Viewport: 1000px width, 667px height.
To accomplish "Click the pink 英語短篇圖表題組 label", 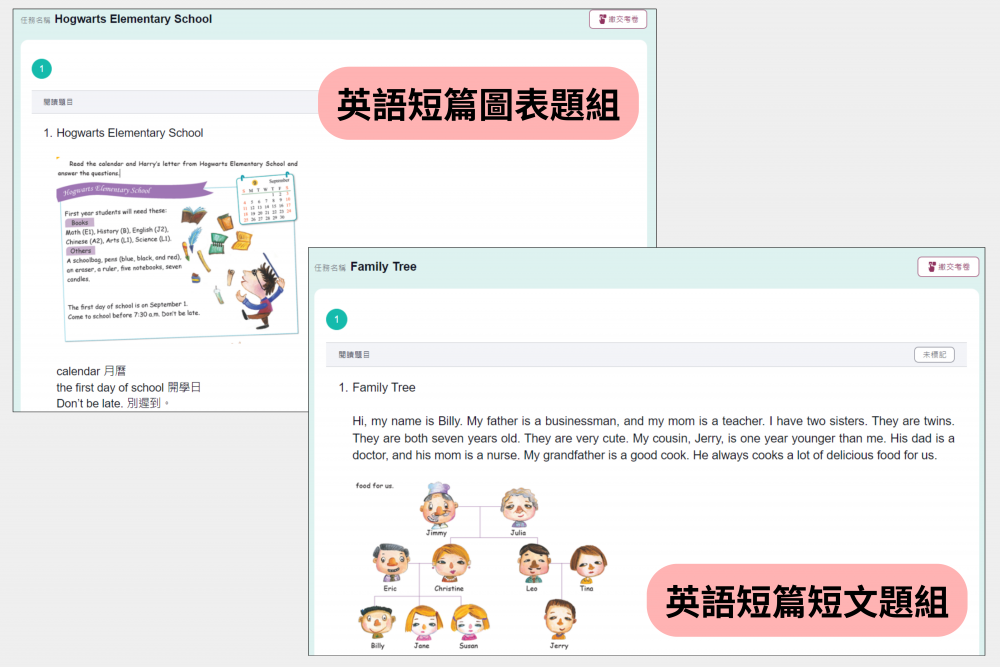I will (x=478, y=104).
